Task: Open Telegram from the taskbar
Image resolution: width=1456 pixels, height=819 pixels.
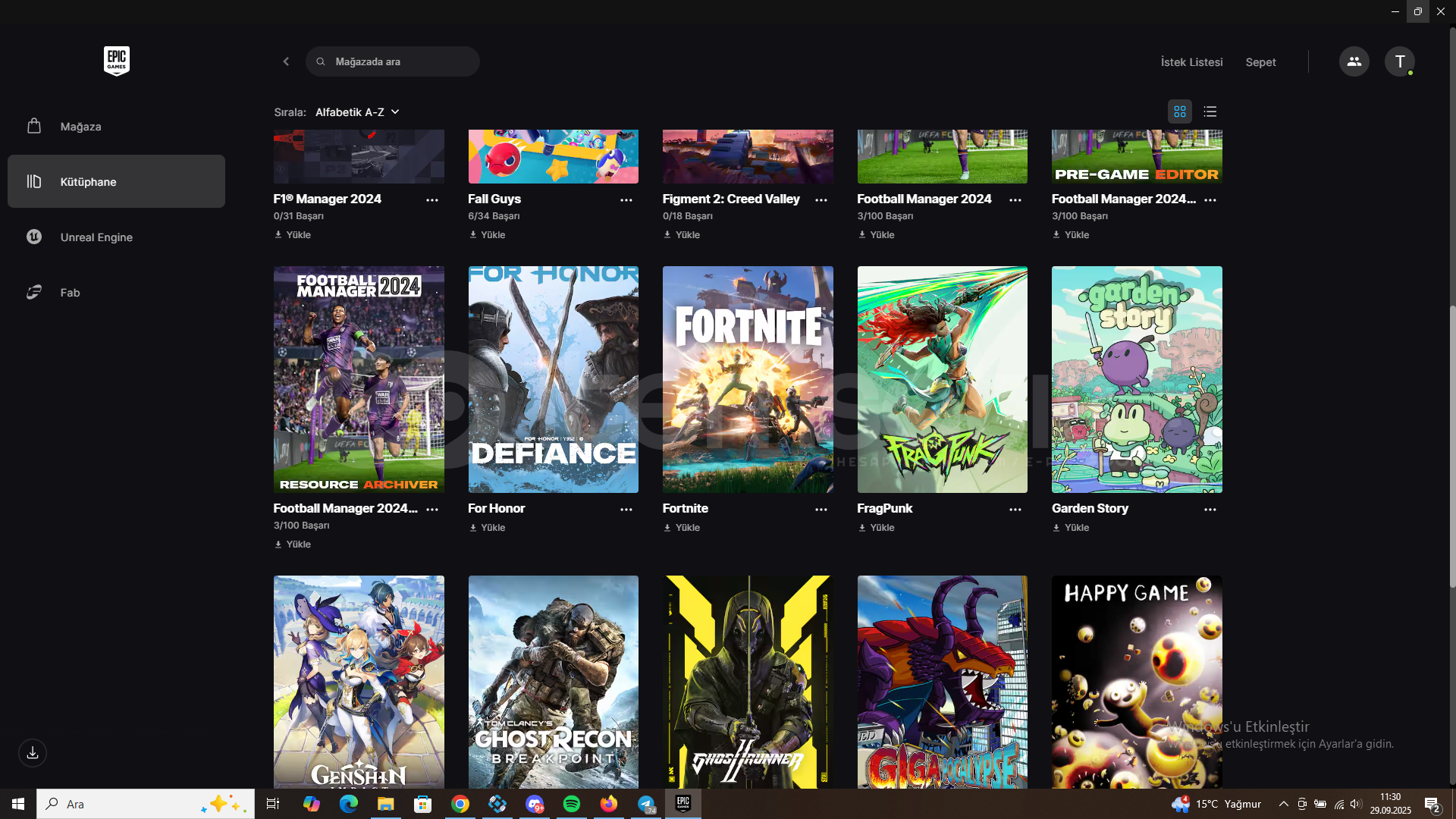Action: point(646,804)
